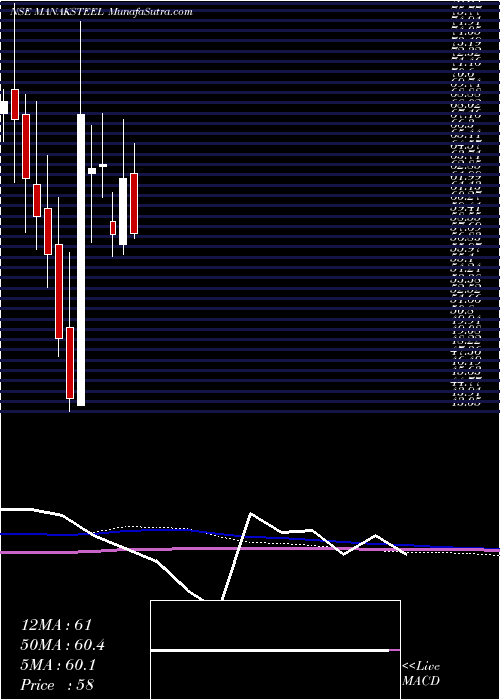
Task: Click the tallest white candlestick body
Action: click(81, 260)
